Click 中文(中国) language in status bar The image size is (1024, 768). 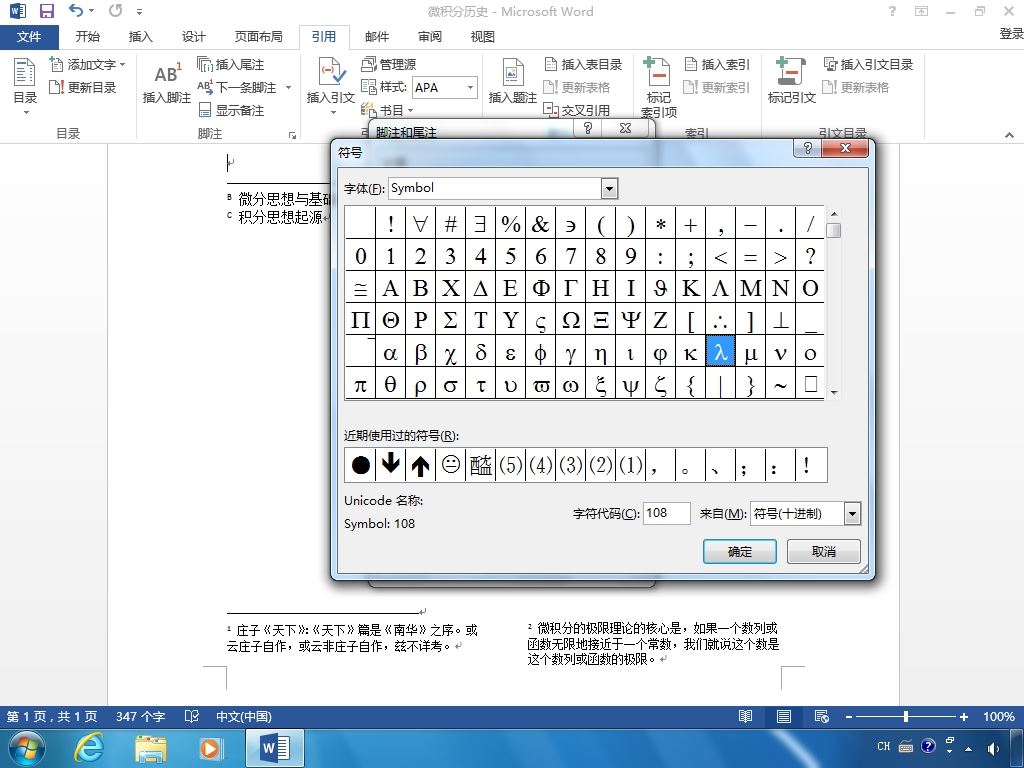pos(244,716)
